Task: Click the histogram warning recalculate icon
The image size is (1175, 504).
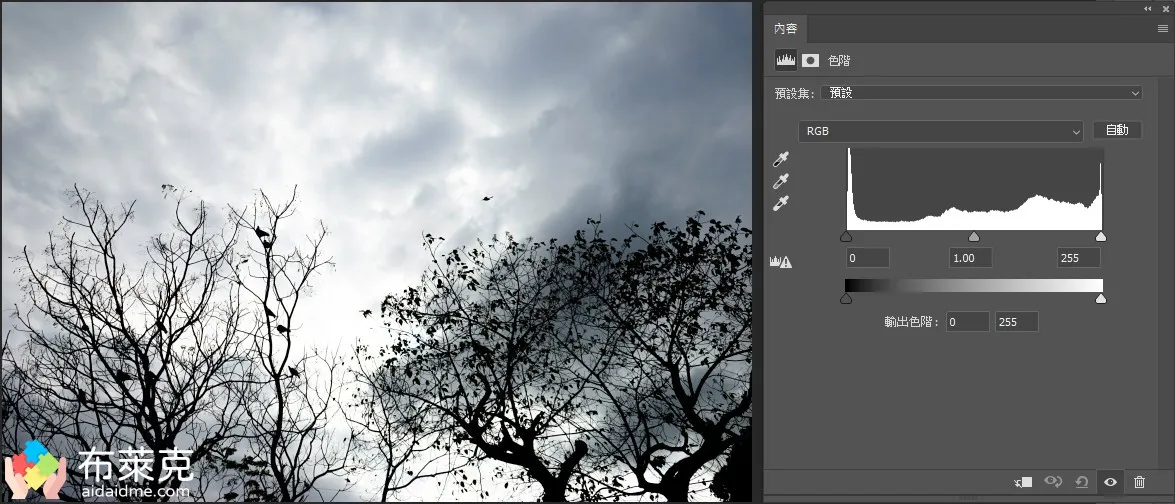Action: (781, 261)
